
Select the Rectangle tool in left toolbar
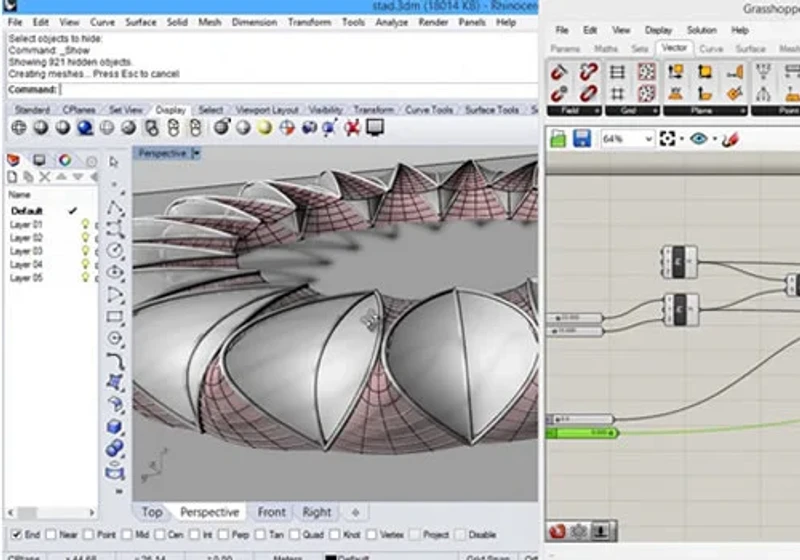[x=115, y=317]
